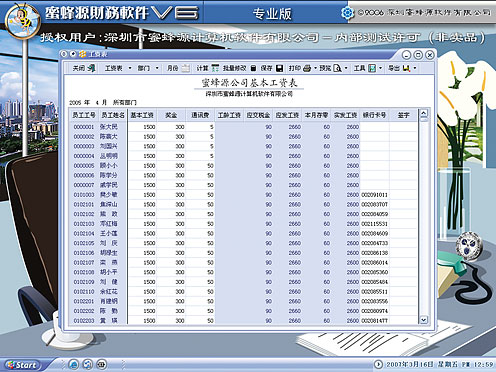Minimize the 工资表 window
The width and height of the screenshot is (496, 372).
[406, 55]
